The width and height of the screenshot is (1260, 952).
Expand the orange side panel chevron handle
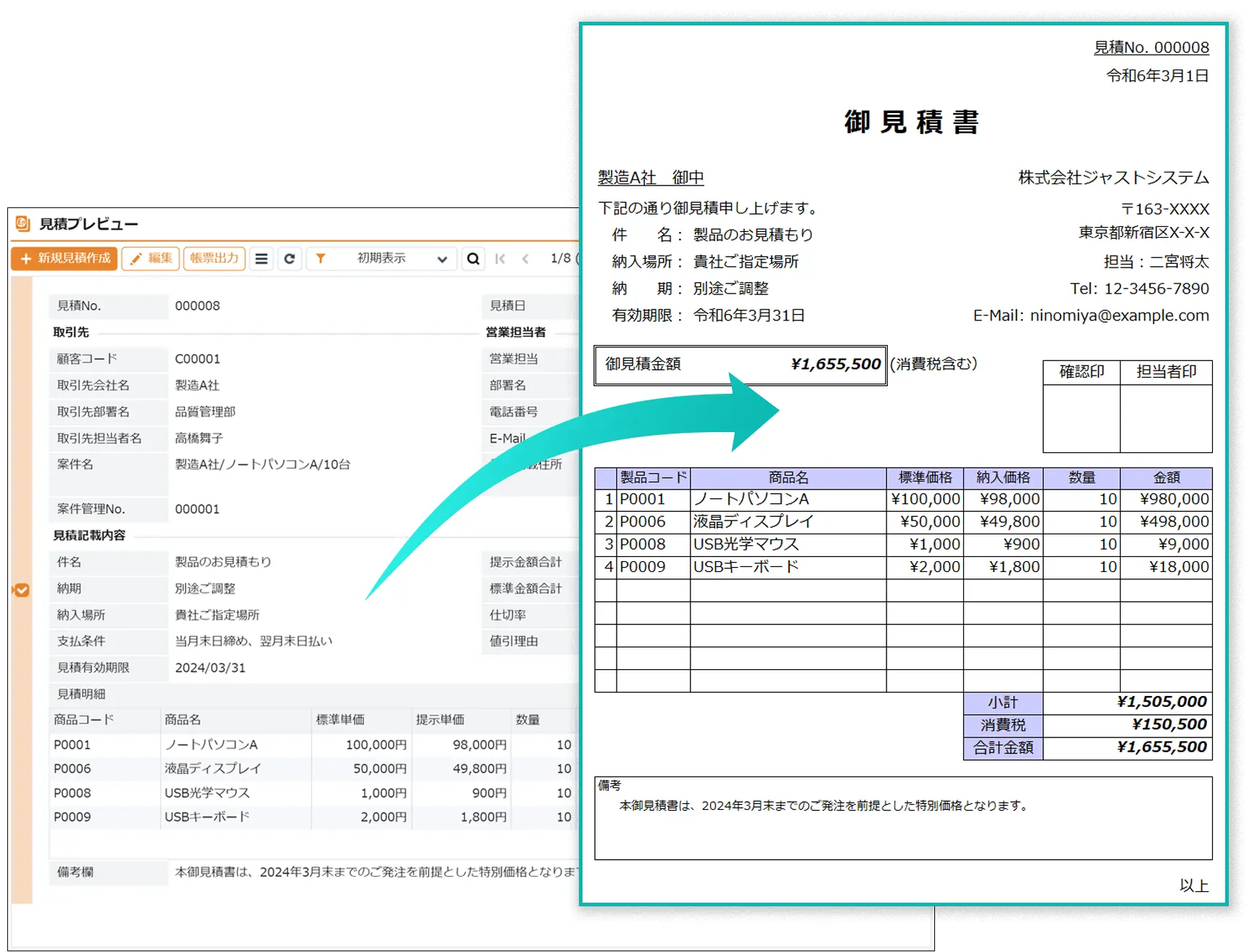pos(22,590)
